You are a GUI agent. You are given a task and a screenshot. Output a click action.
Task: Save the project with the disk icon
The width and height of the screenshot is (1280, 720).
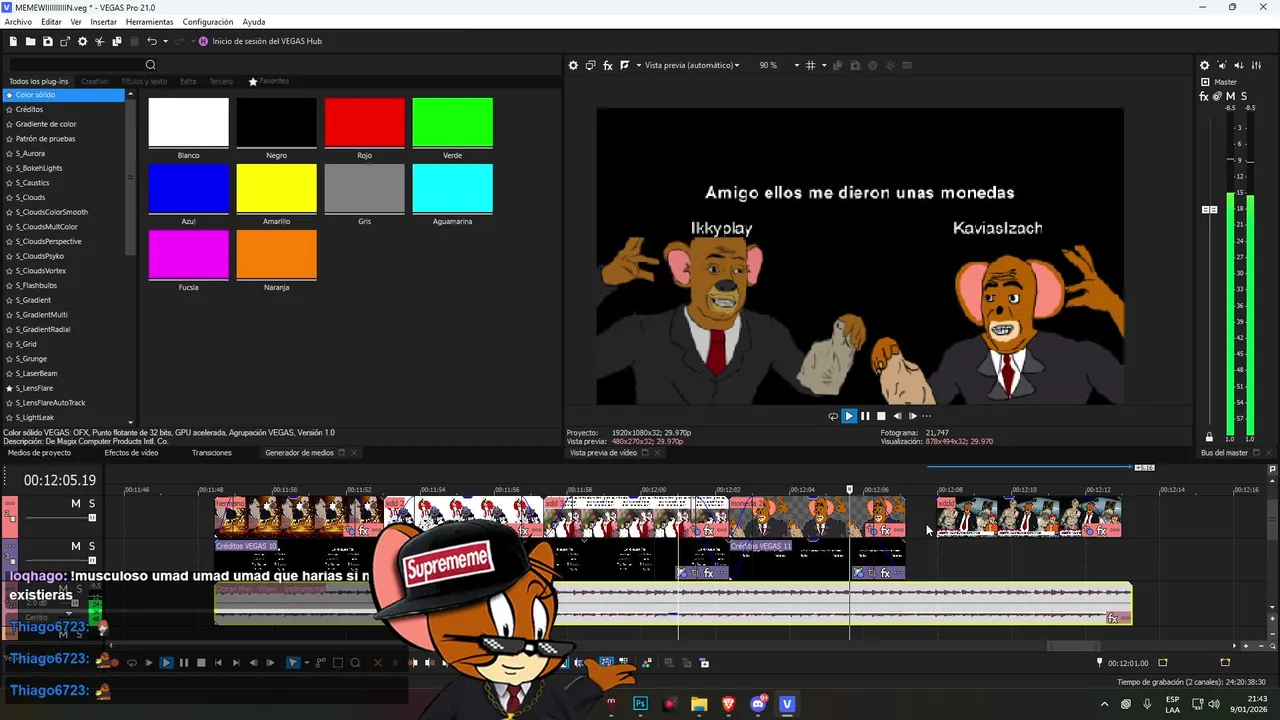[x=48, y=41]
